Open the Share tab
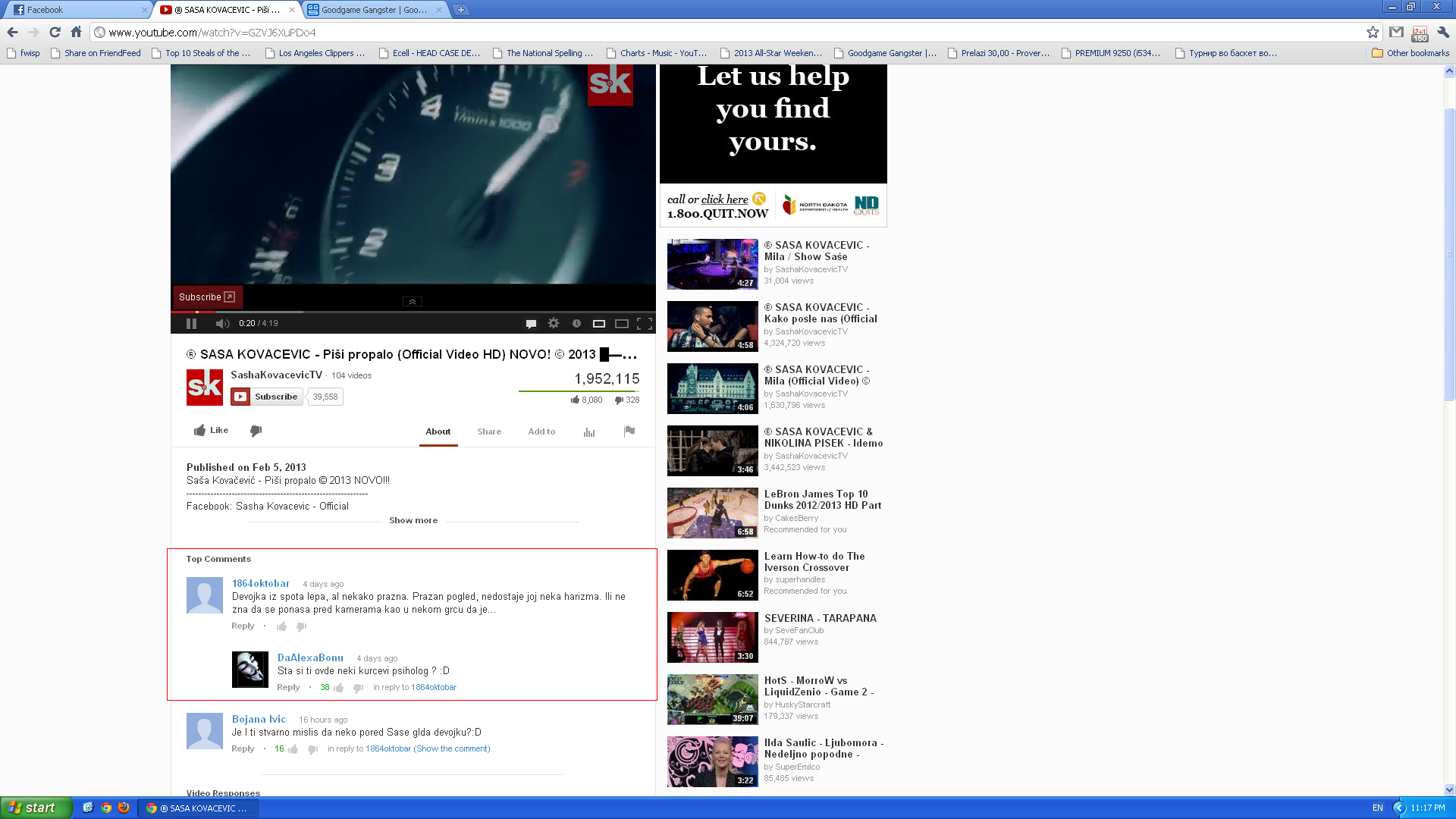Viewport: 1456px width, 819px height. click(489, 431)
